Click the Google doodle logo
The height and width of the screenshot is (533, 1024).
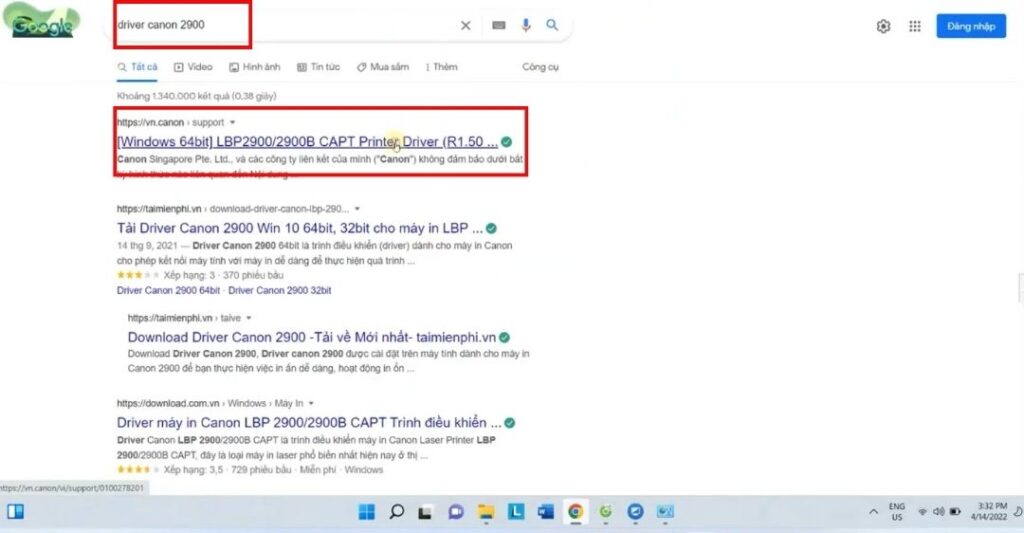coord(45,22)
